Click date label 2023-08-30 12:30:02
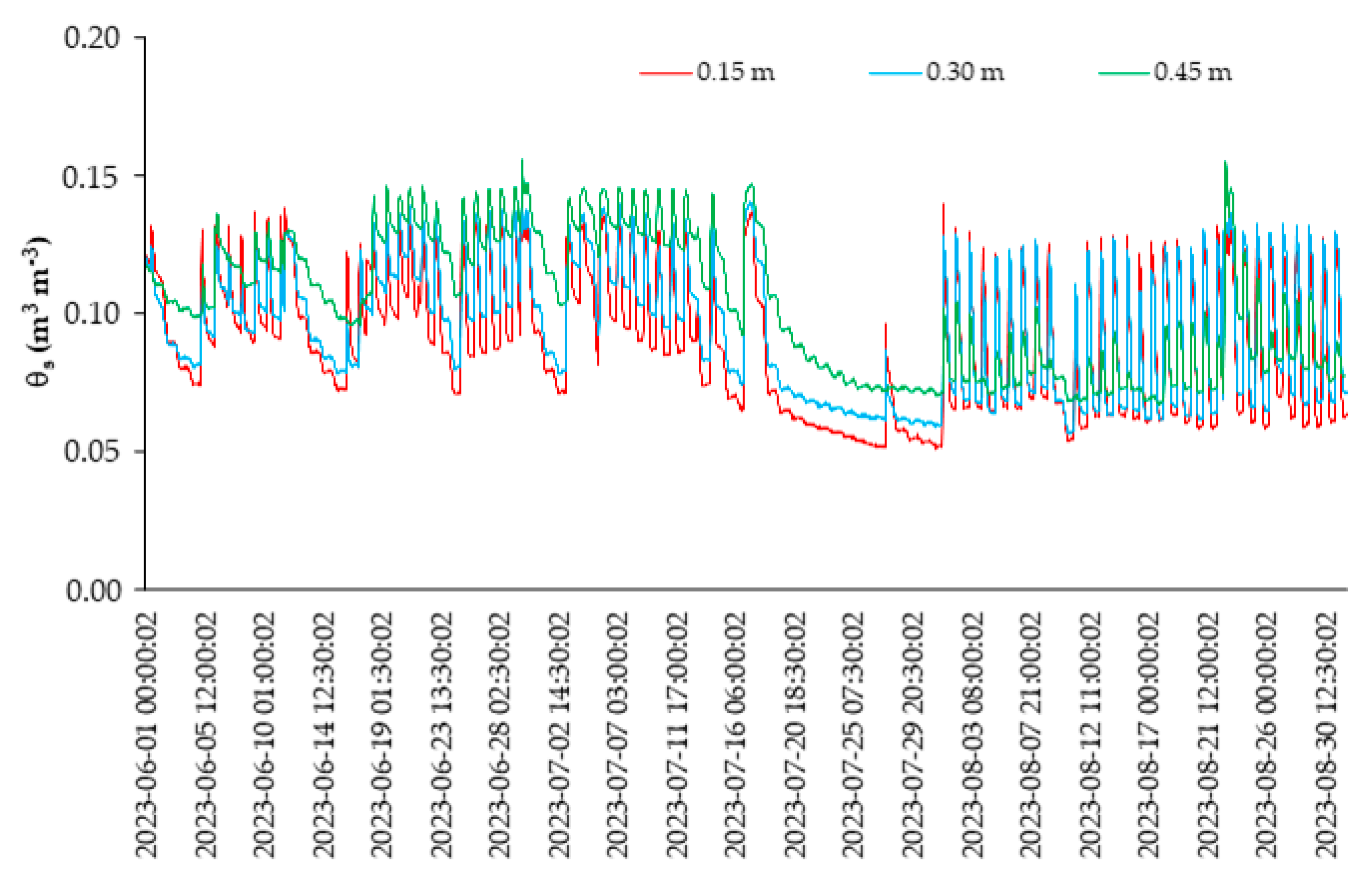The width and height of the screenshot is (1372, 875). point(1326,735)
